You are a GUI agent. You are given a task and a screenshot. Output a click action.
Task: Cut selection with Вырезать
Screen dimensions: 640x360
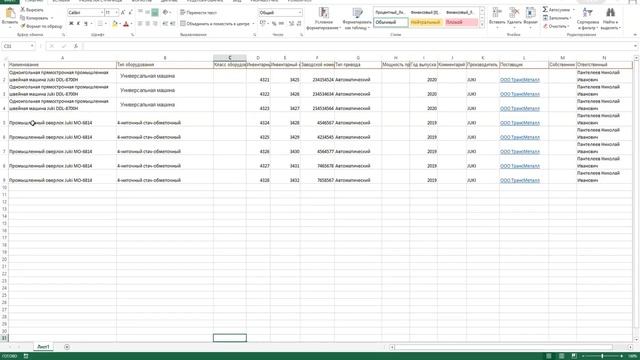[32, 9]
